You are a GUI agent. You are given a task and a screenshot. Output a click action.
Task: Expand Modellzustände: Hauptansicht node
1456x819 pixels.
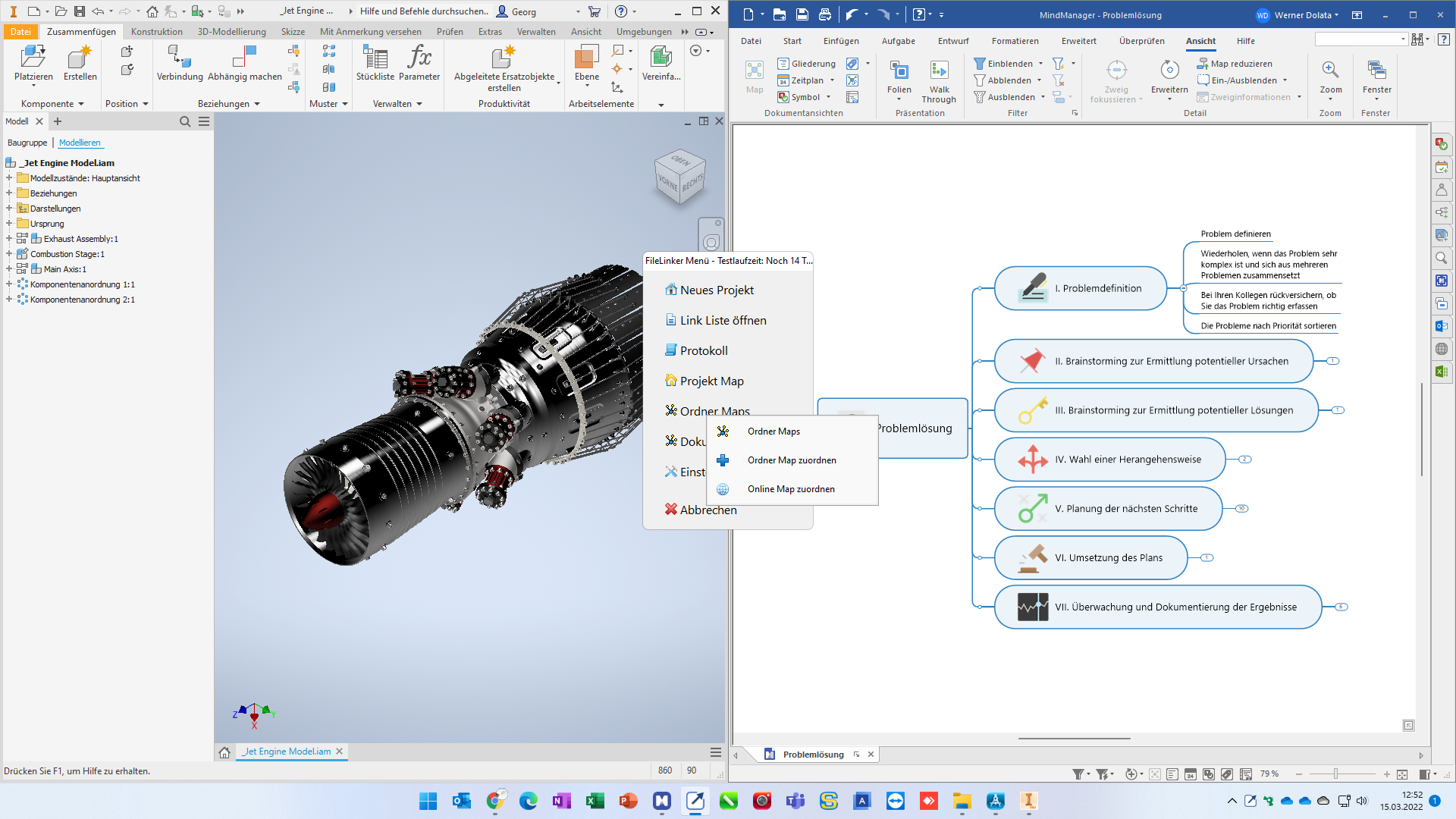click(9, 178)
